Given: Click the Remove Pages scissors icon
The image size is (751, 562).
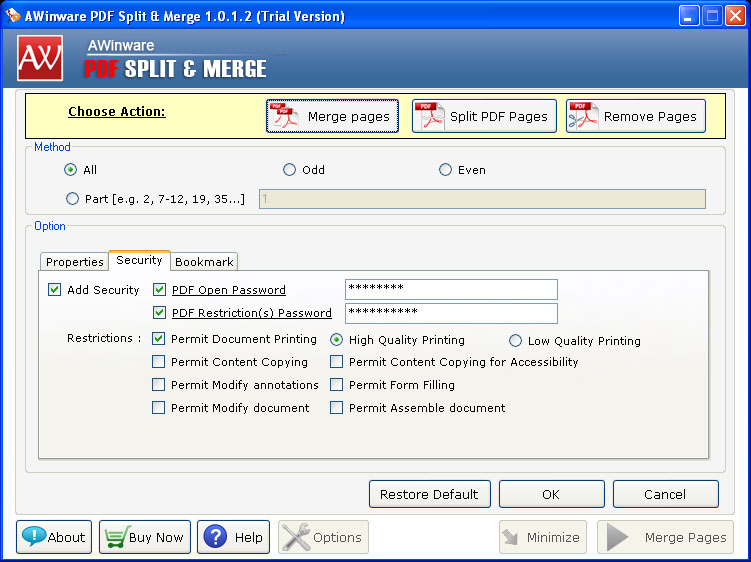Looking at the screenshot, I should pos(582,116).
